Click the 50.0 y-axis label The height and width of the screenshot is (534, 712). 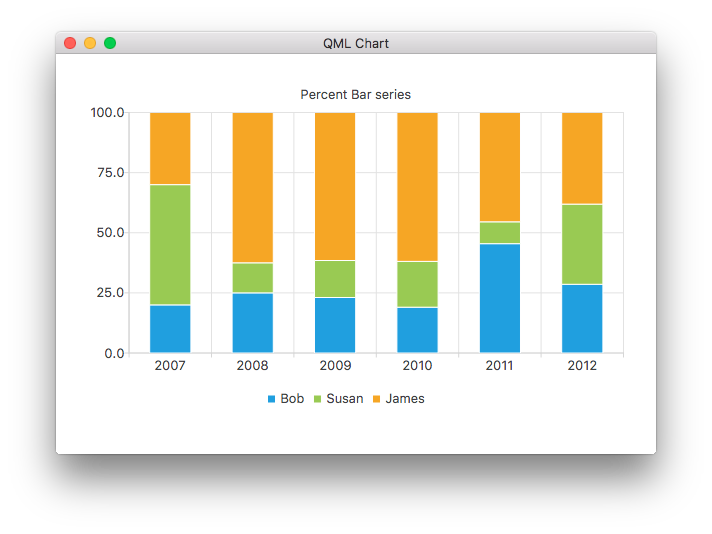[x=109, y=233]
